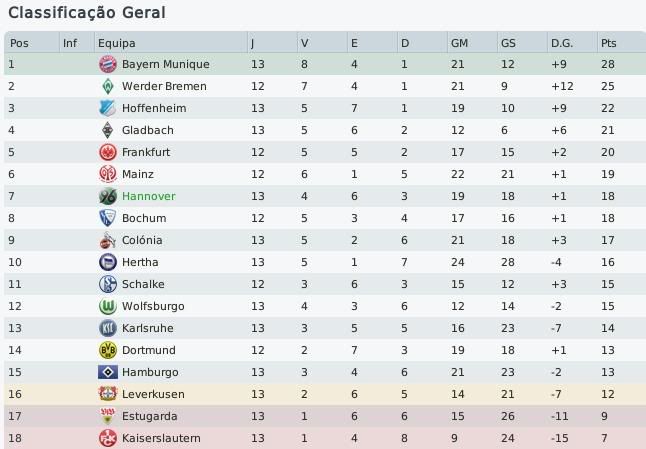The image size is (646, 449).
Task: Click the GM goals scored header
Action: pos(460,43)
